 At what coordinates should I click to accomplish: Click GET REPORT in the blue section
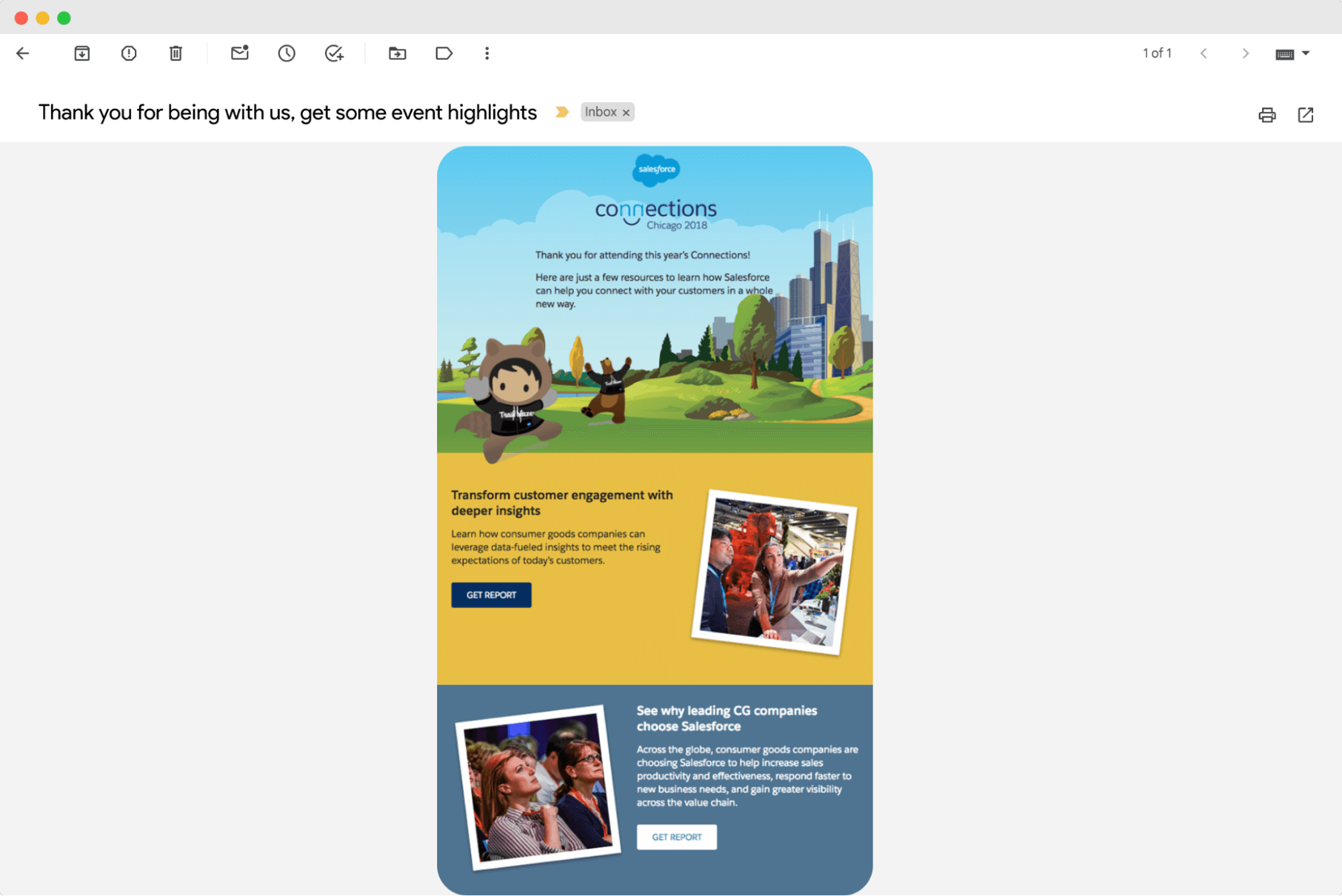click(677, 838)
